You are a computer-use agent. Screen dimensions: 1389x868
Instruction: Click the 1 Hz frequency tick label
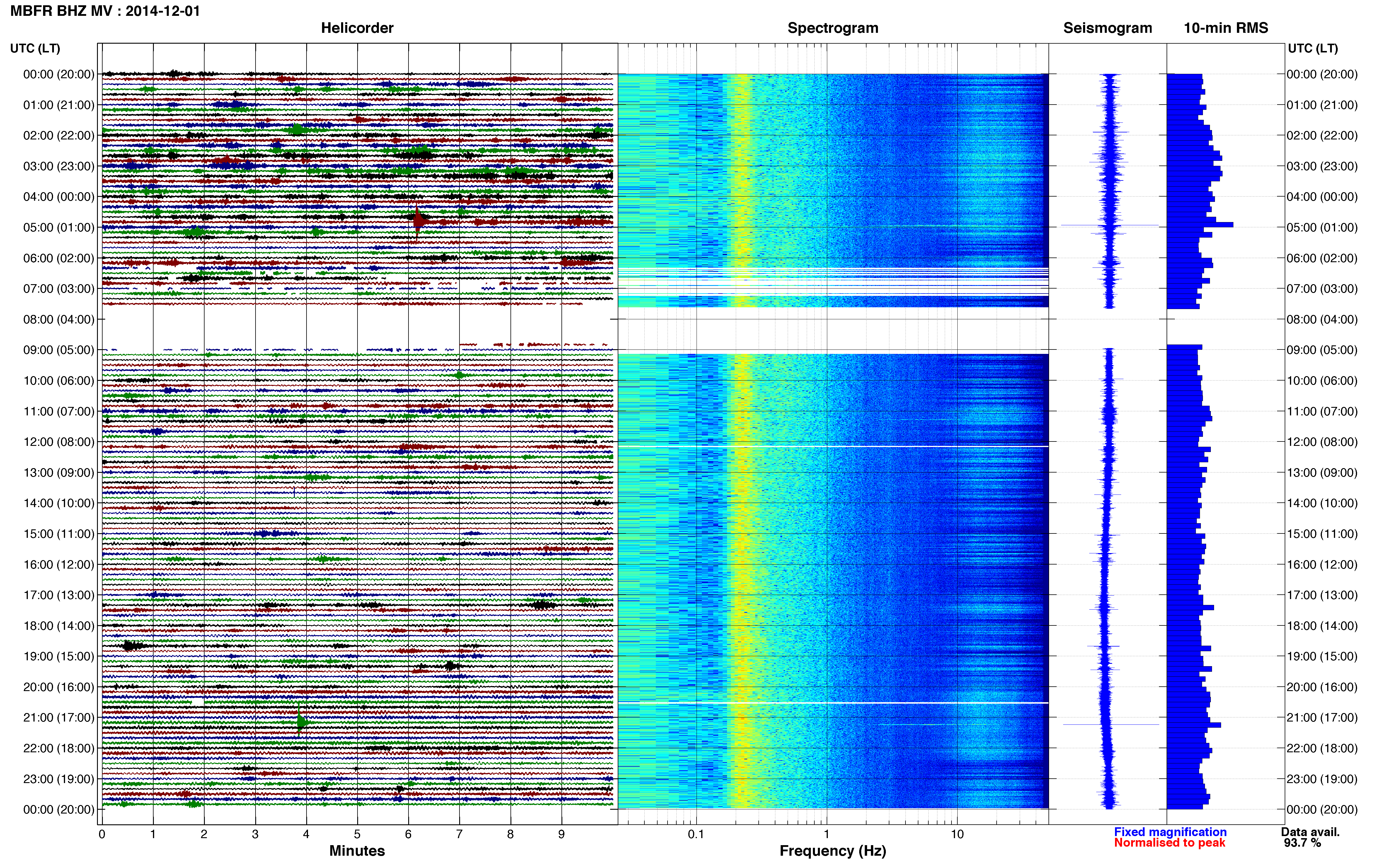click(x=826, y=834)
